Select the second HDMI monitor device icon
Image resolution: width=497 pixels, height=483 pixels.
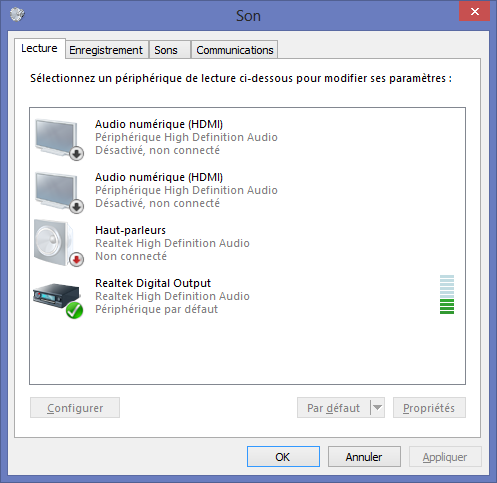click(58, 191)
